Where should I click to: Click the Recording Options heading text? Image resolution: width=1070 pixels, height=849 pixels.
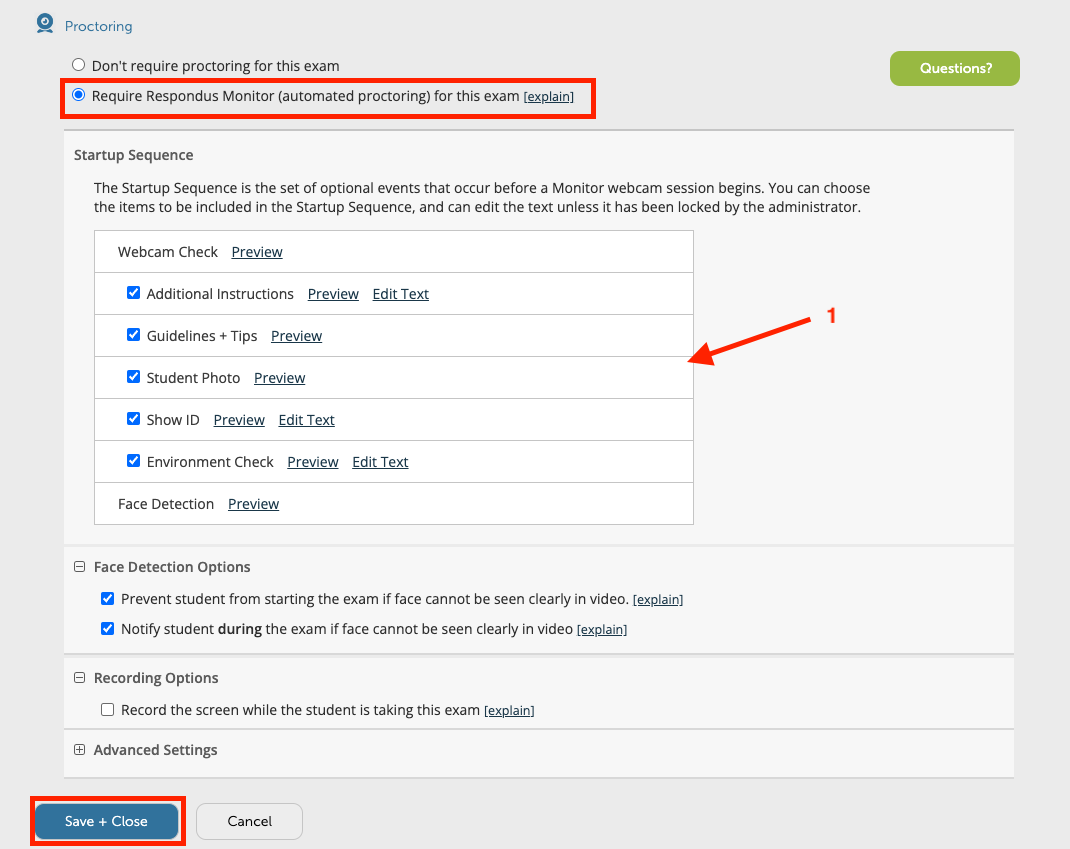pos(156,678)
